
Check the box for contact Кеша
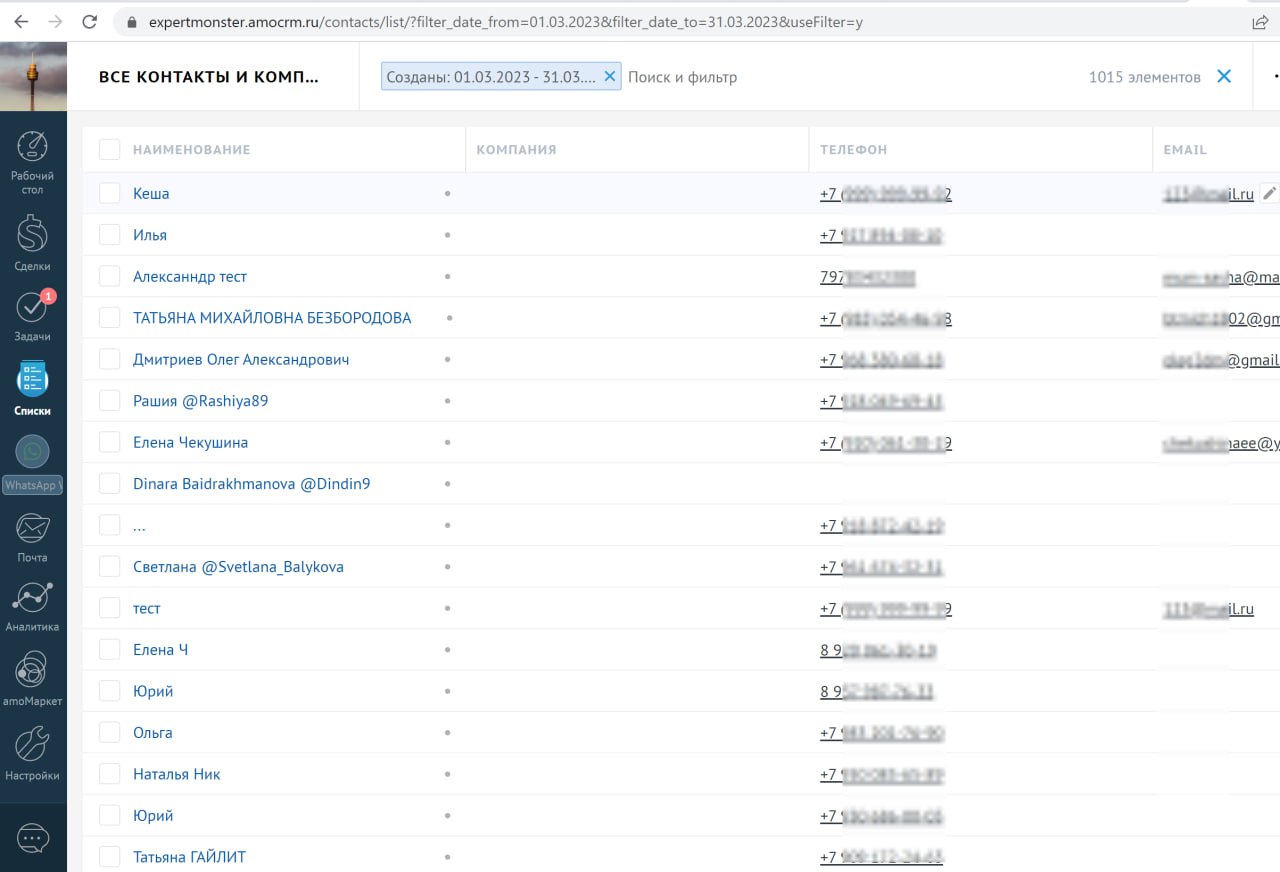109,193
